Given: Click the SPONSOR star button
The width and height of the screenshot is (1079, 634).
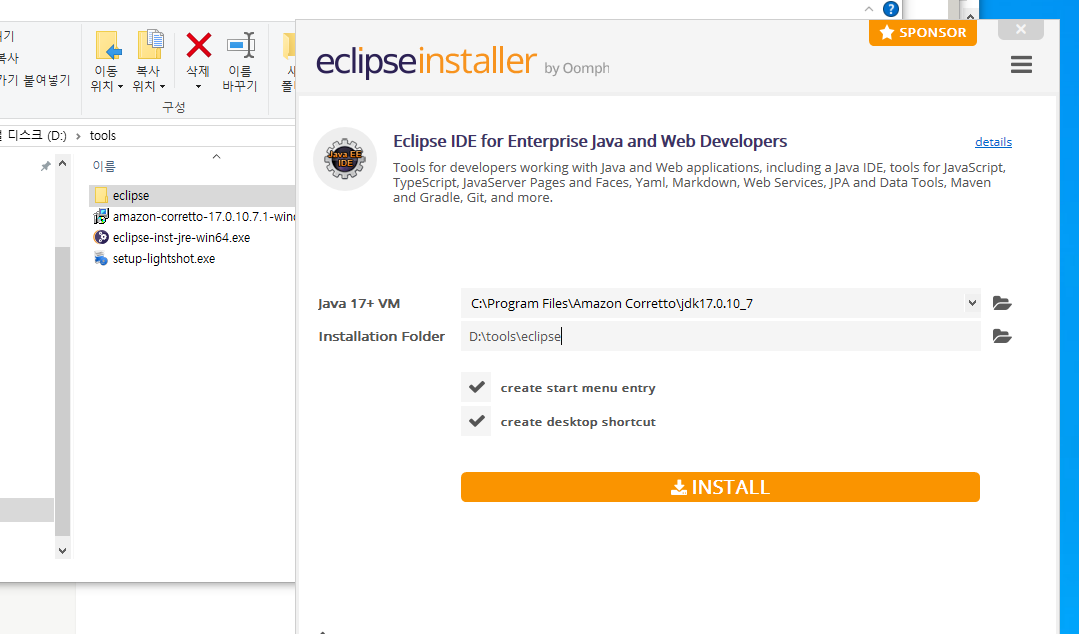Looking at the screenshot, I should (x=923, y=32).
